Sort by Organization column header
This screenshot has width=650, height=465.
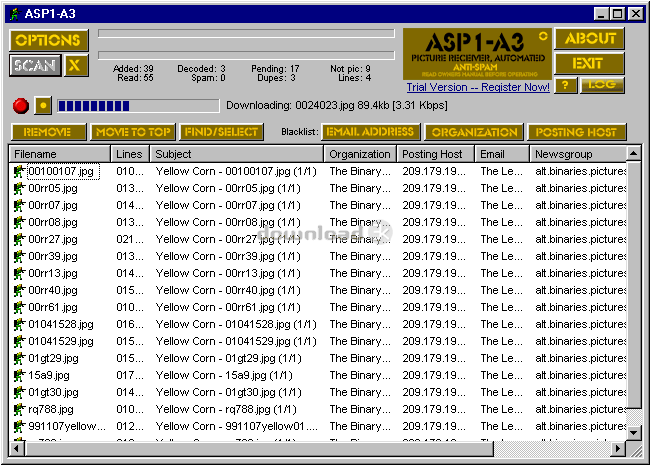[360, 154]
